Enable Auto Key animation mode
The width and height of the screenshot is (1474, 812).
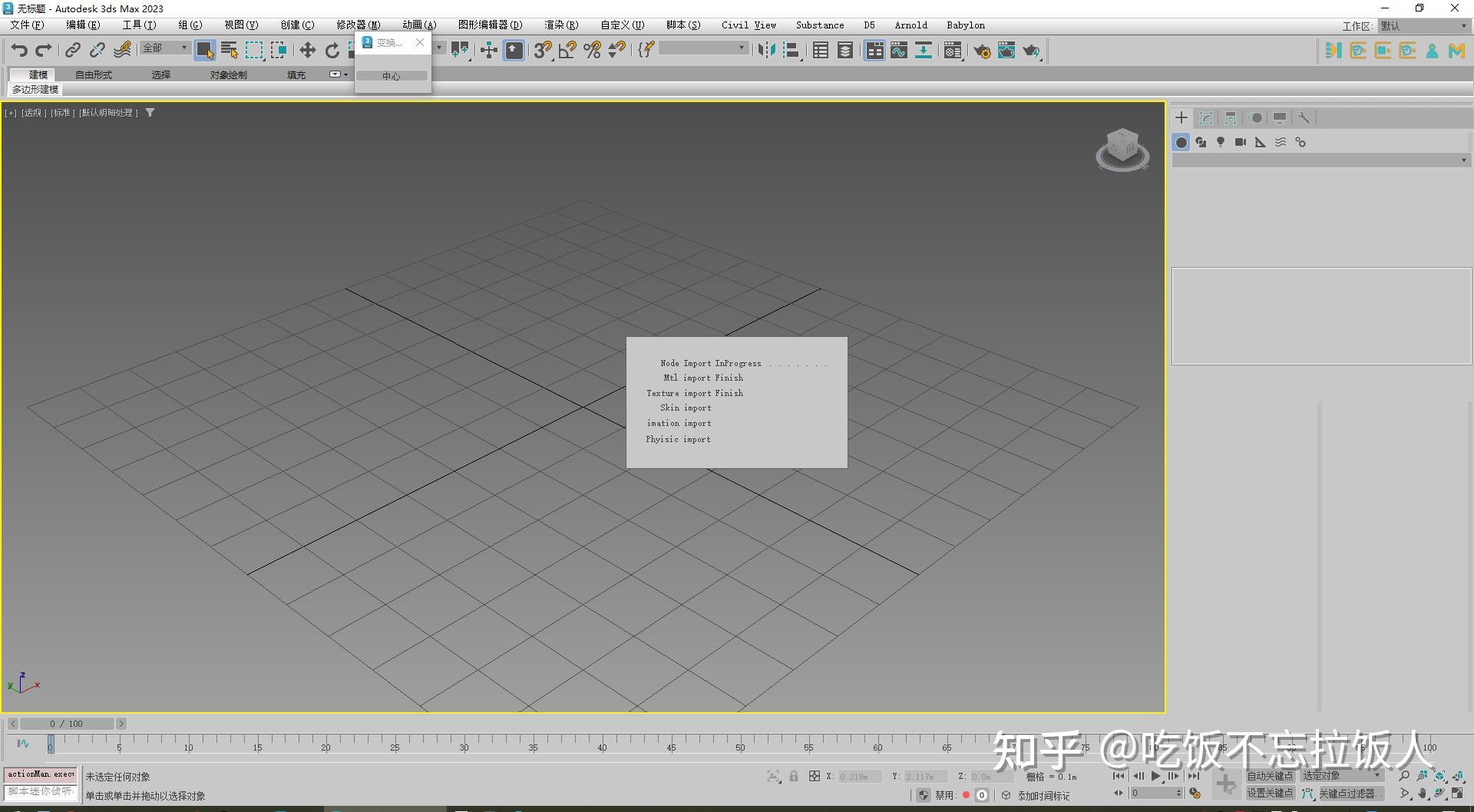coord(1270,775)
